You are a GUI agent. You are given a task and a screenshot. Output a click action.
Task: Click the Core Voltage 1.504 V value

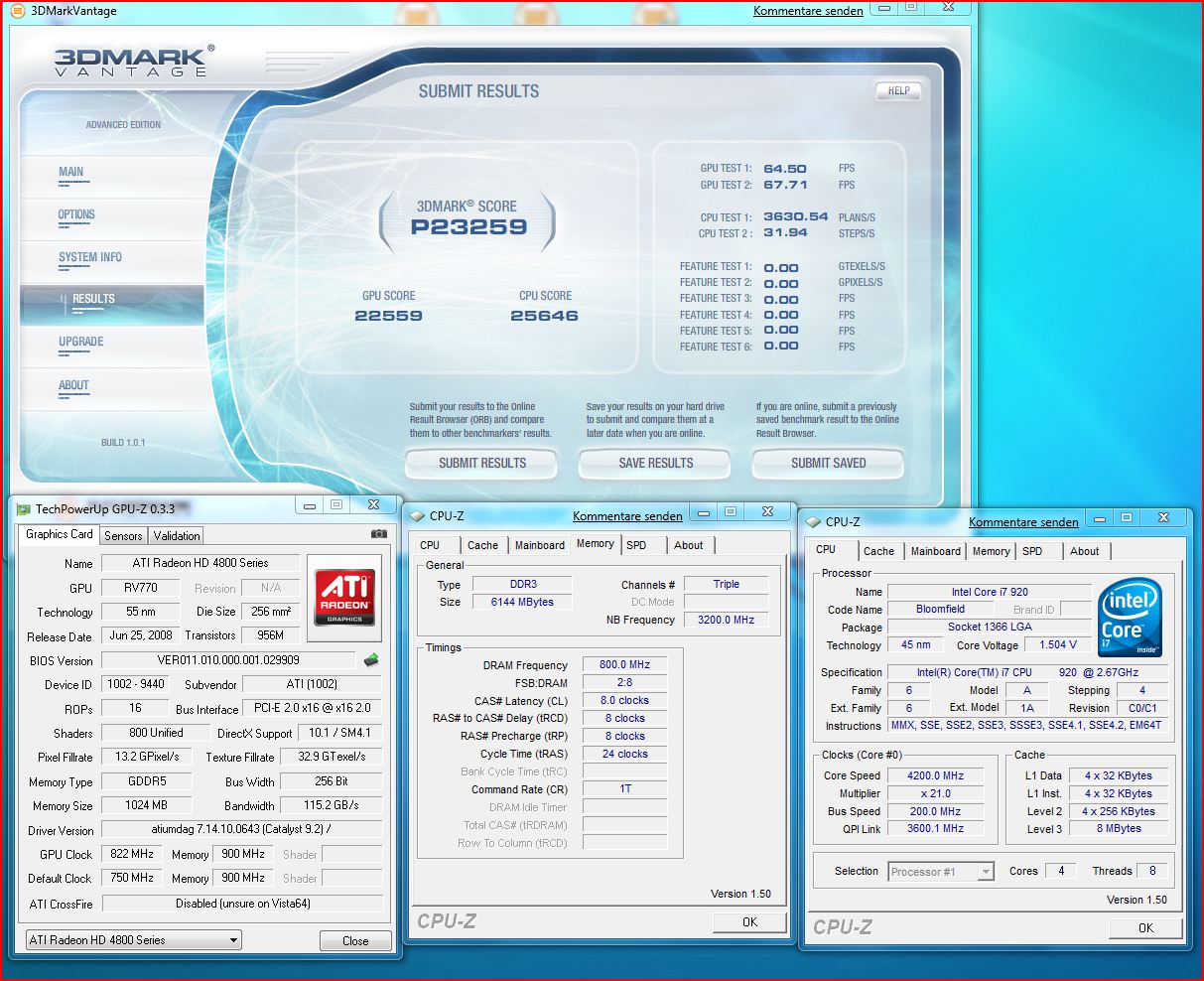click(x=1058, y=644)
